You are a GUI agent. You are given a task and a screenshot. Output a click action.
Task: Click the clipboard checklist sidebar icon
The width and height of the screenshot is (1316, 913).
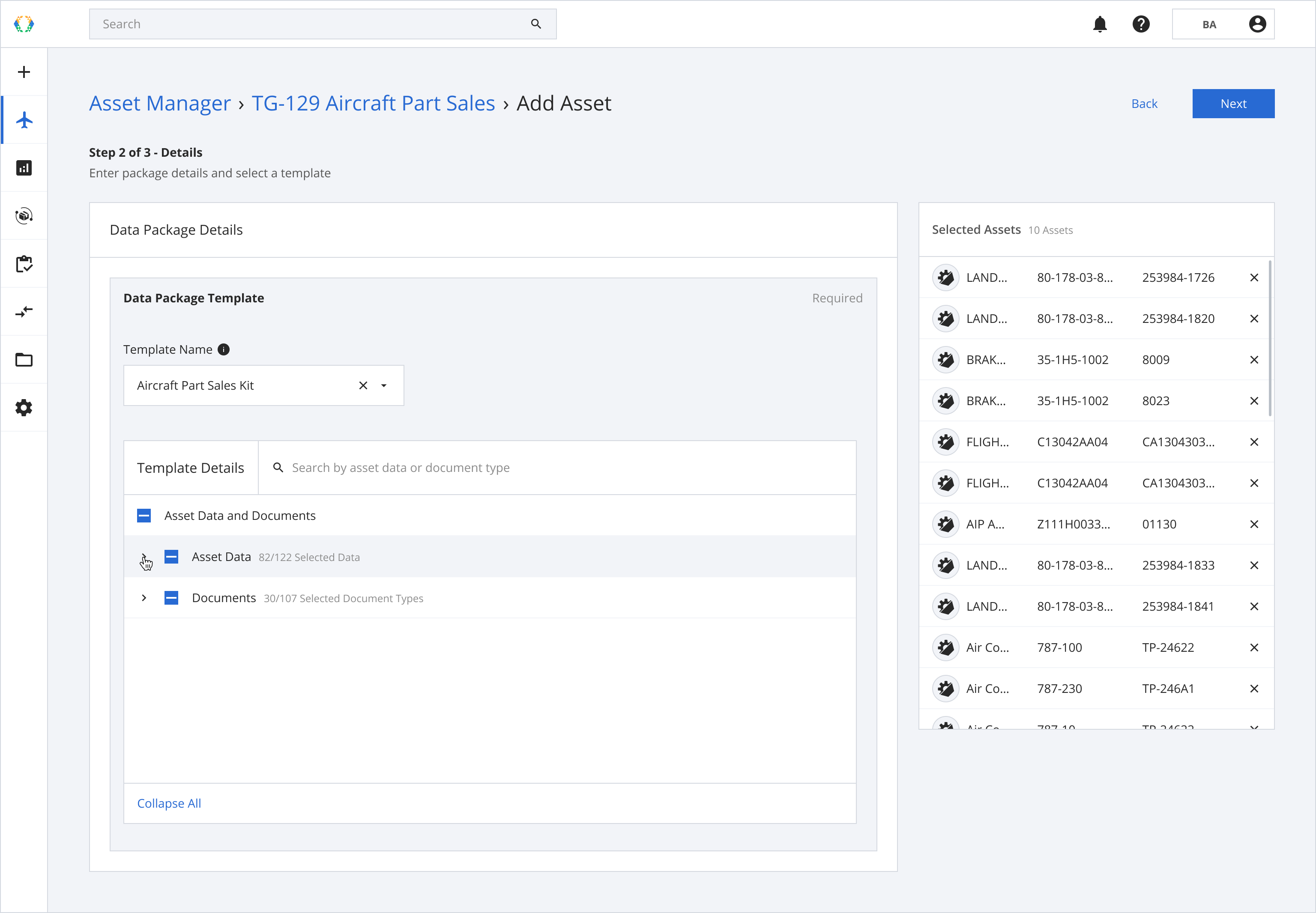pyautogui.click(x=24, y=264)
